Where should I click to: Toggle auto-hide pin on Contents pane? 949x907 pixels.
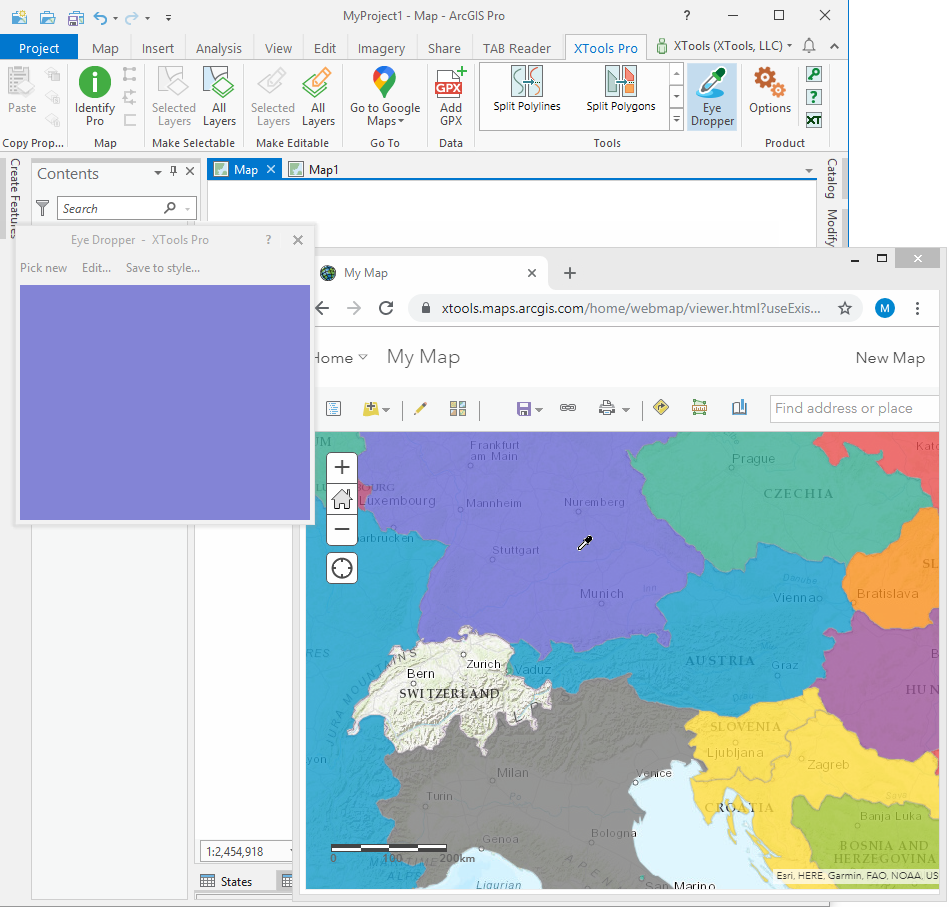(x=174, y=172)
